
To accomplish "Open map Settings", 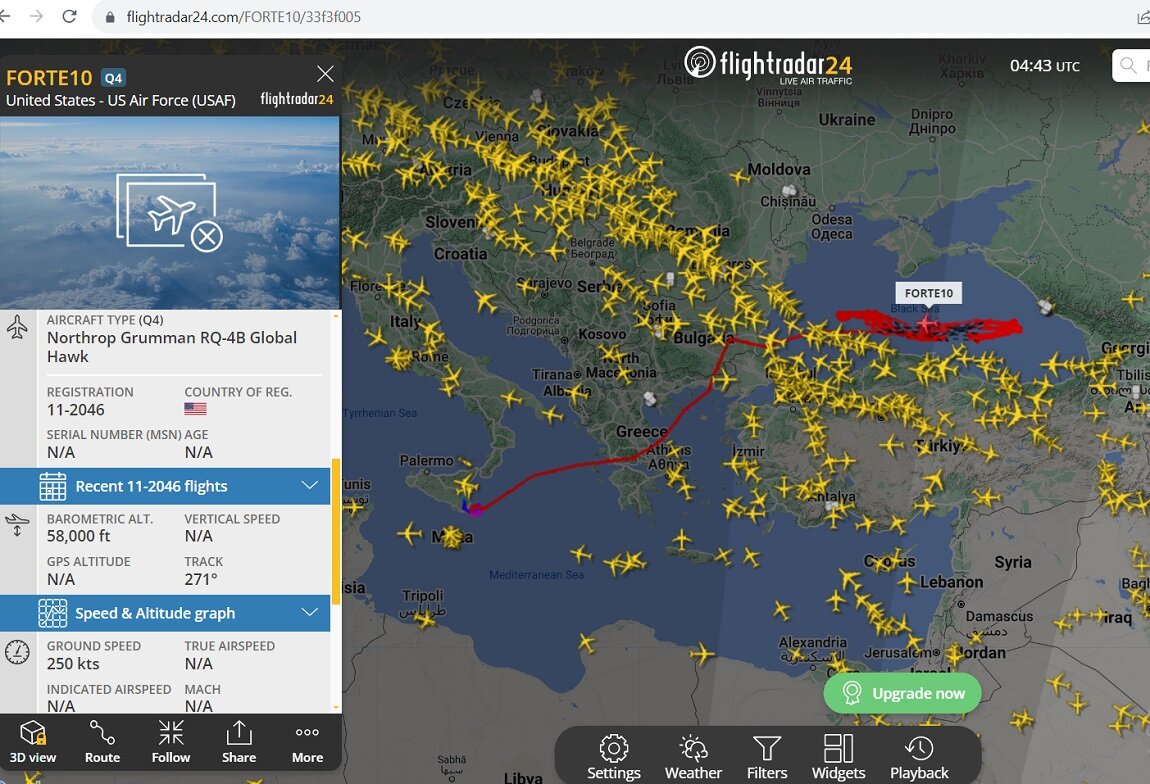I will (614, 758).
